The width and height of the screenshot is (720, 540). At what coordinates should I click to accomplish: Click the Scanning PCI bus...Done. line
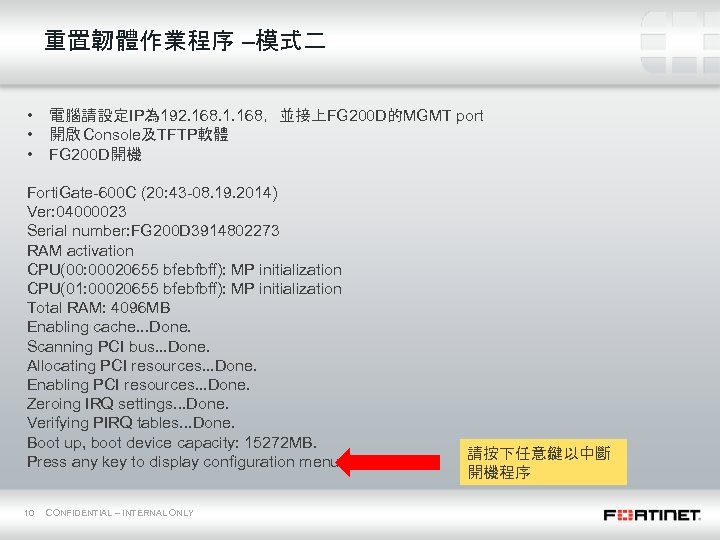tap(118, 346)
